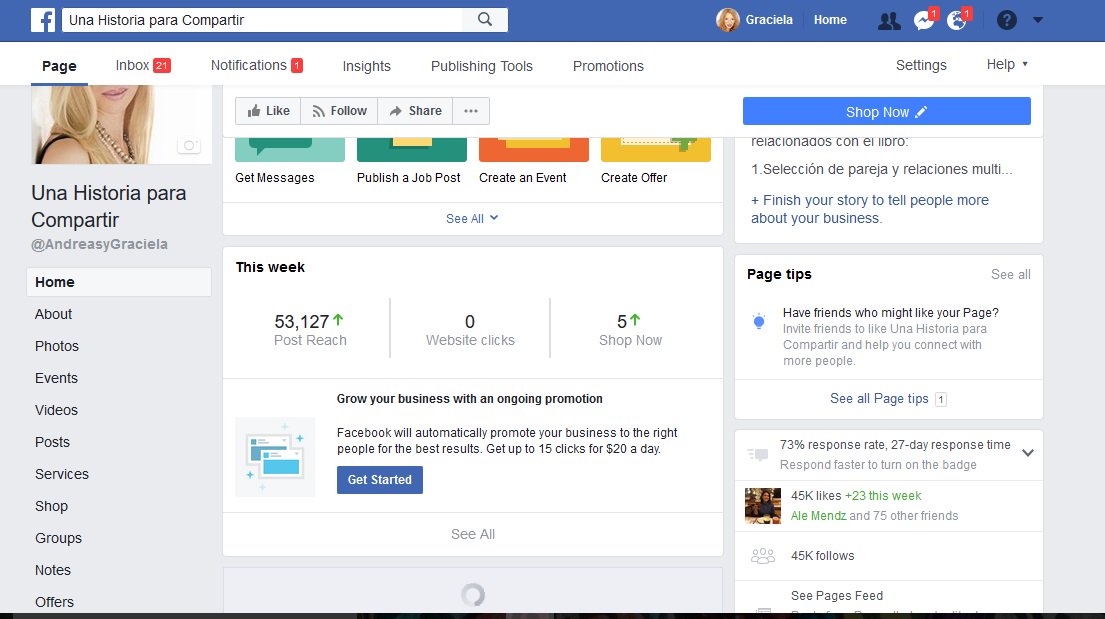Open Services in the left sidebar
1105x619 pixels.
tap(62, 474)
